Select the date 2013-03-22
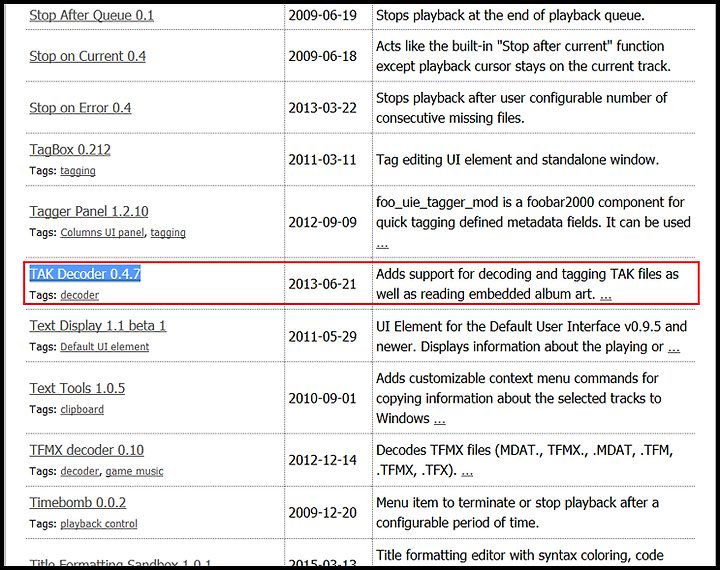Screen dimensions: 720x570 322,108
